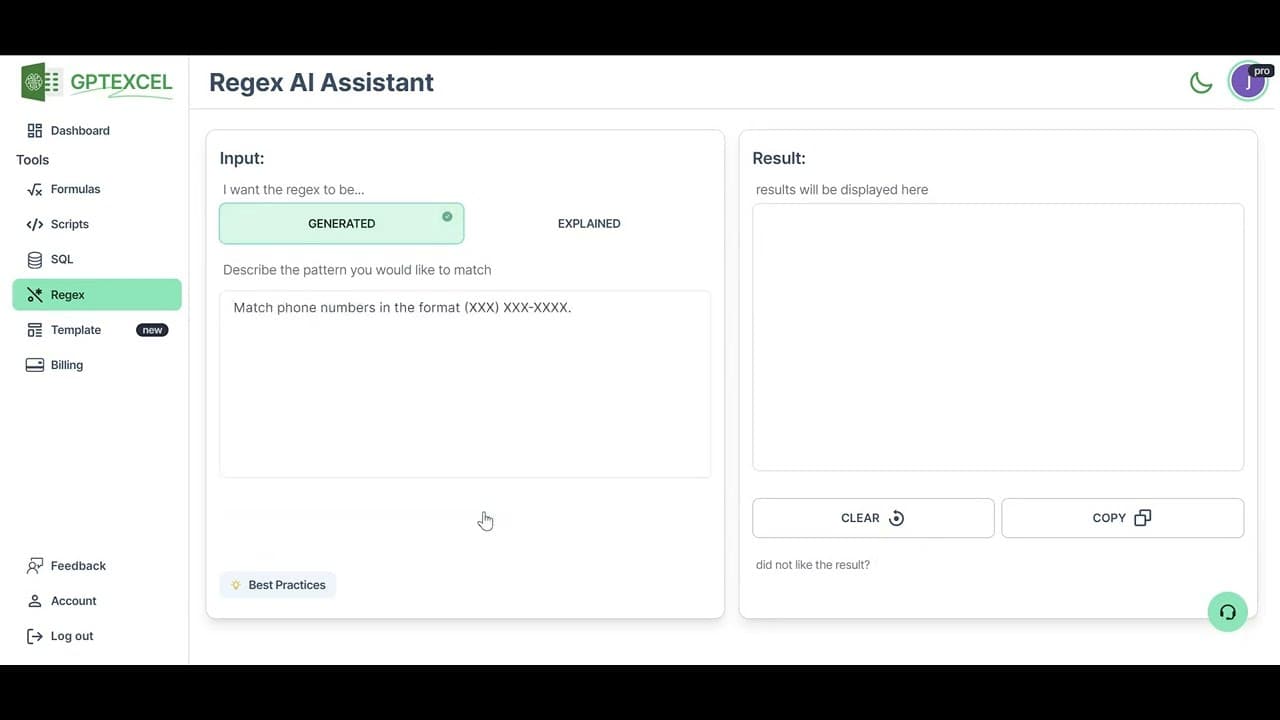Click the pattern description text box
This screenshot has height=720, width=1280.
[x=464, y=383]
